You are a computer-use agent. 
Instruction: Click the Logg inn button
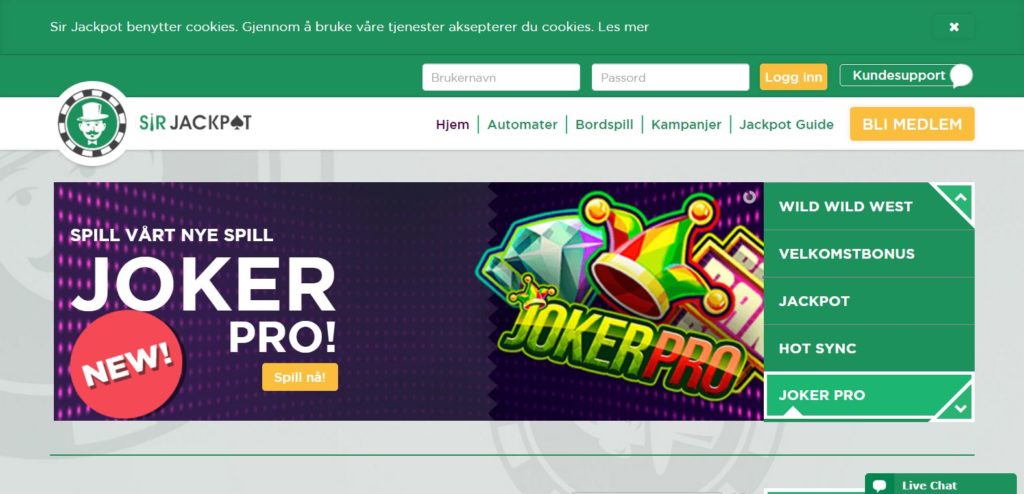(793, 77)
